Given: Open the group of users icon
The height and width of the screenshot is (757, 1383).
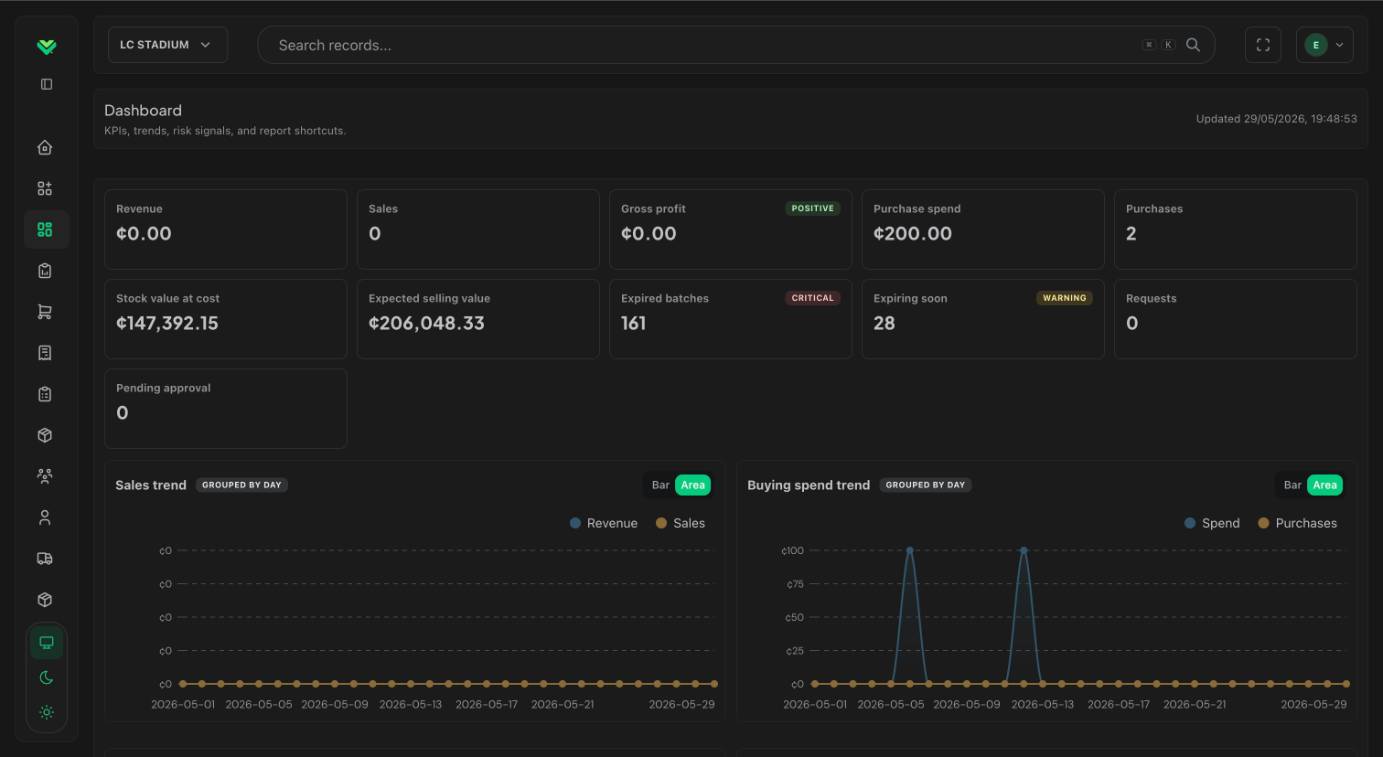Looking at the screenshot, I should coord(45,476).
